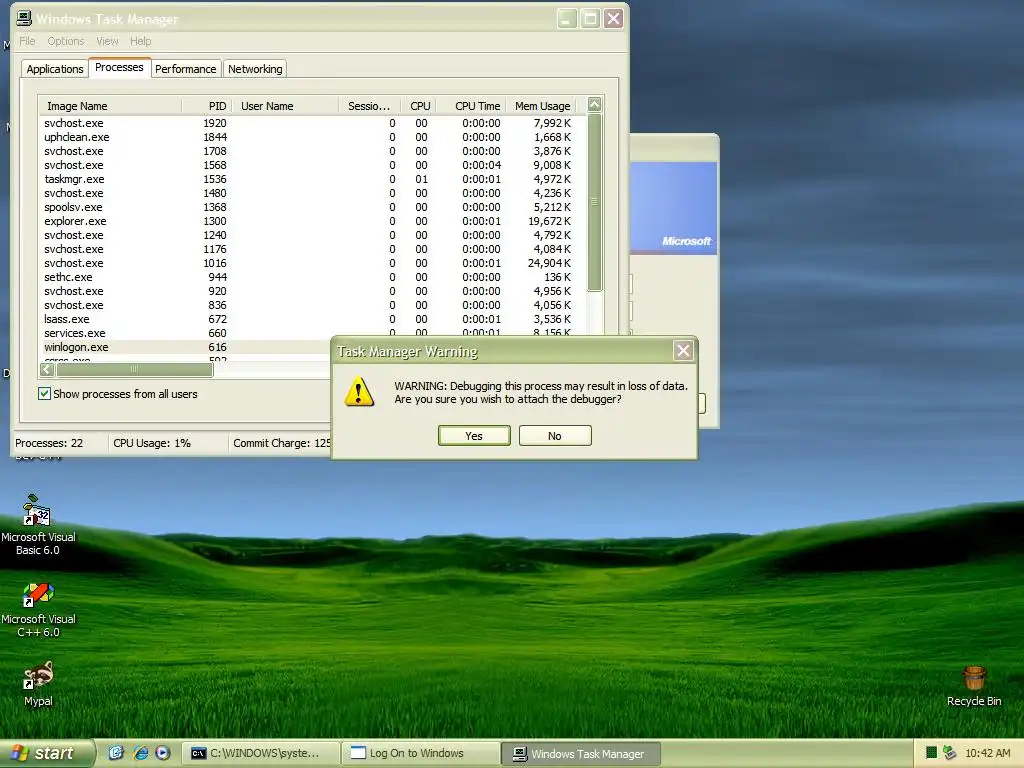
Task: Maximize the Windows Task Manager window
Action: (590, 18)
